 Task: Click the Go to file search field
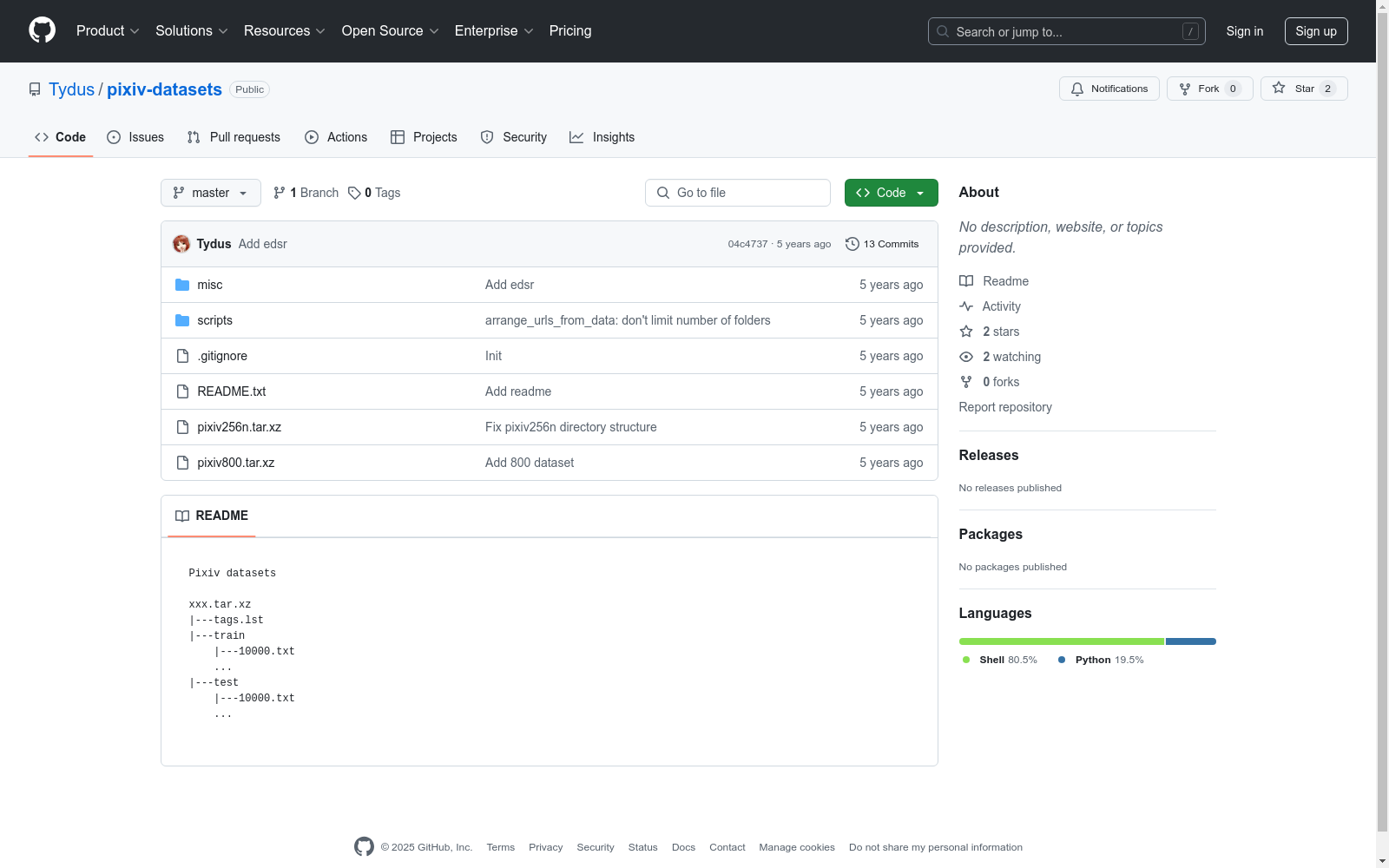coord(738,193)
